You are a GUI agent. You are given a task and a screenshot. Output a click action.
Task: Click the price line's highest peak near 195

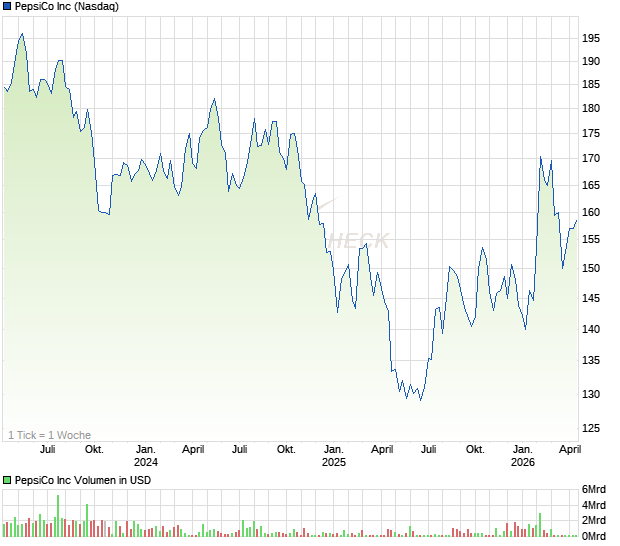tap(22, 34)
